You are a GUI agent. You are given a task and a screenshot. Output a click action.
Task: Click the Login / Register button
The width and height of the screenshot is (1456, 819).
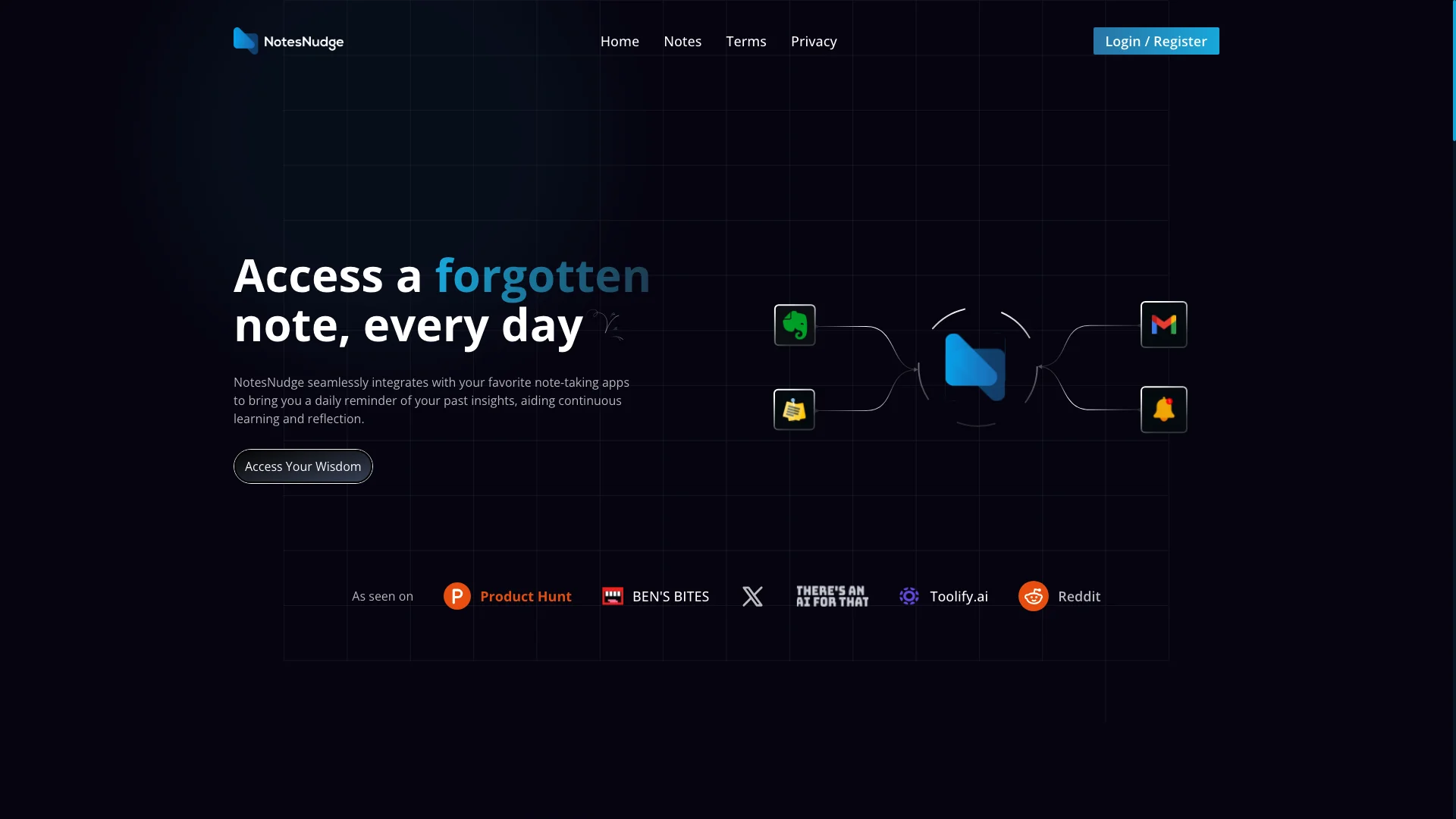coord(1156,41)
